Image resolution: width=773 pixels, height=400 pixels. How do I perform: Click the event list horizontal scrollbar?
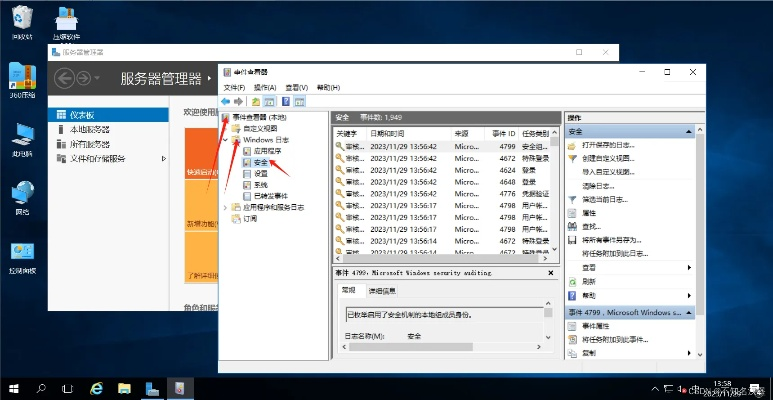[x=442, y=258]
